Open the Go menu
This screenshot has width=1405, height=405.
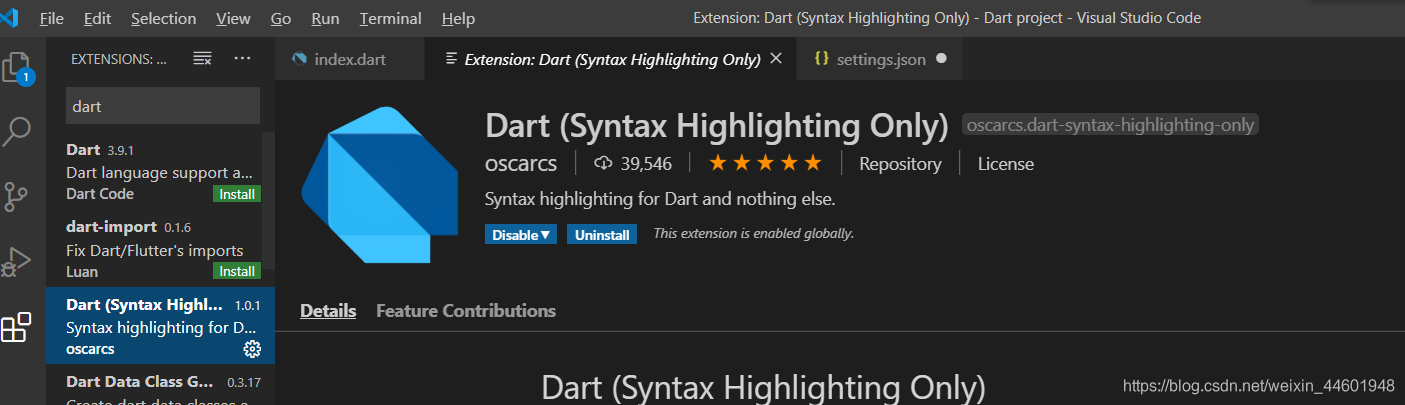(x=281, y=19)
